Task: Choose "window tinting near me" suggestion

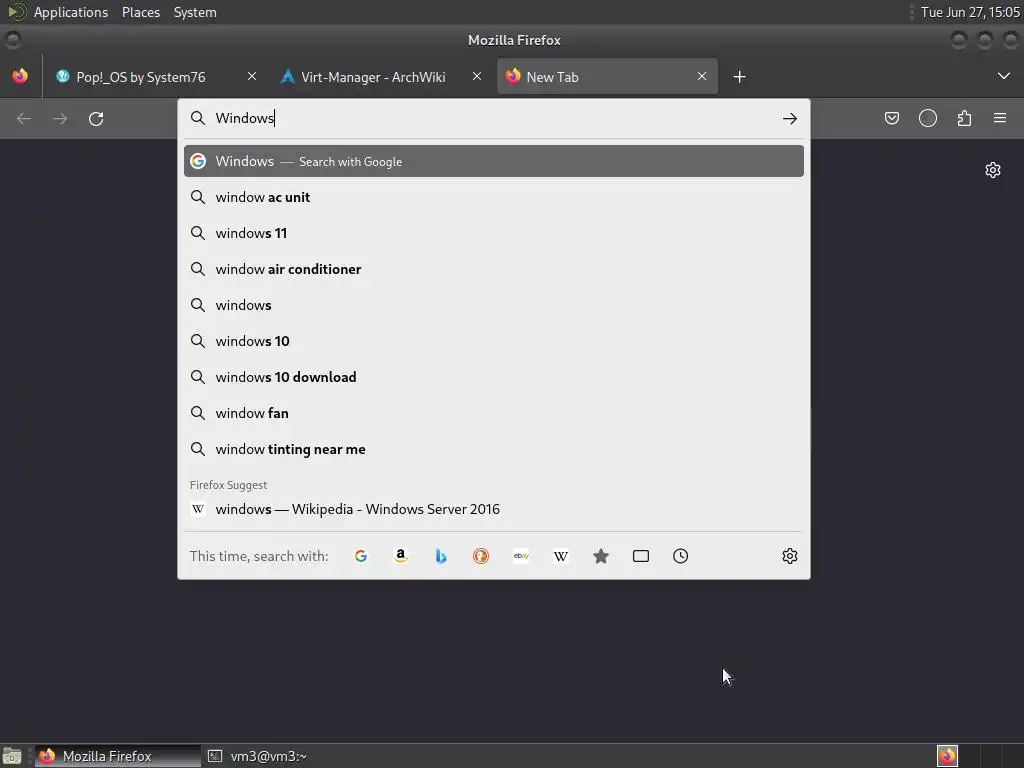Action: (494, 449)
